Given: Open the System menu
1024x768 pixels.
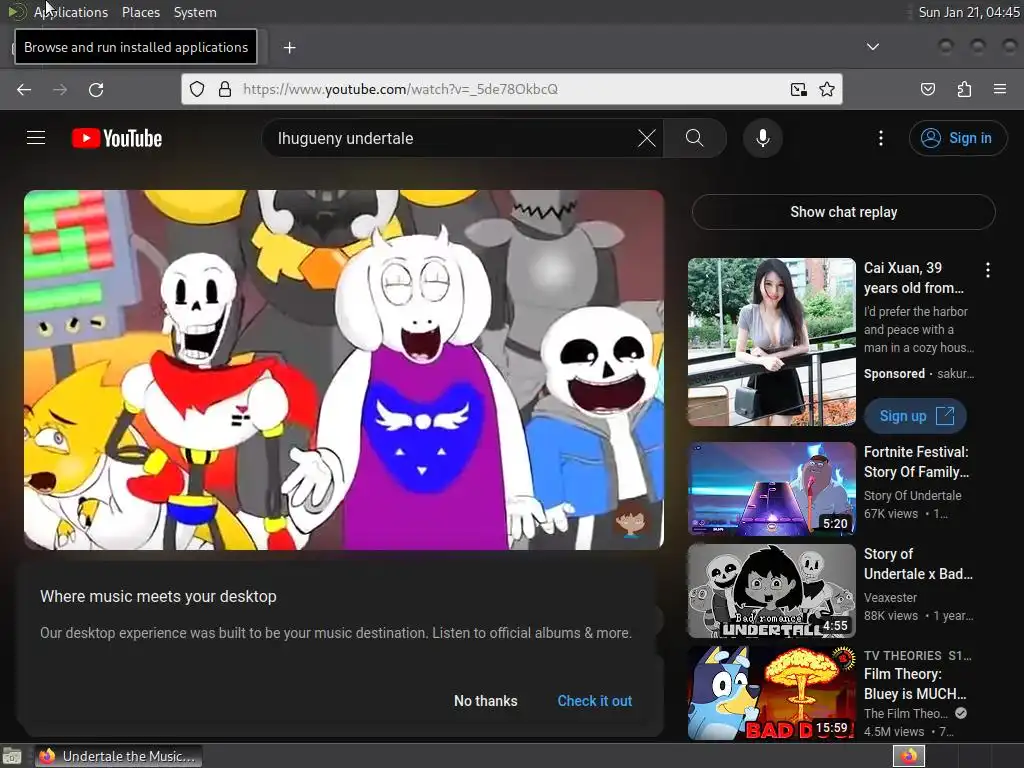Looking at the screenshot, I should 195,12.
